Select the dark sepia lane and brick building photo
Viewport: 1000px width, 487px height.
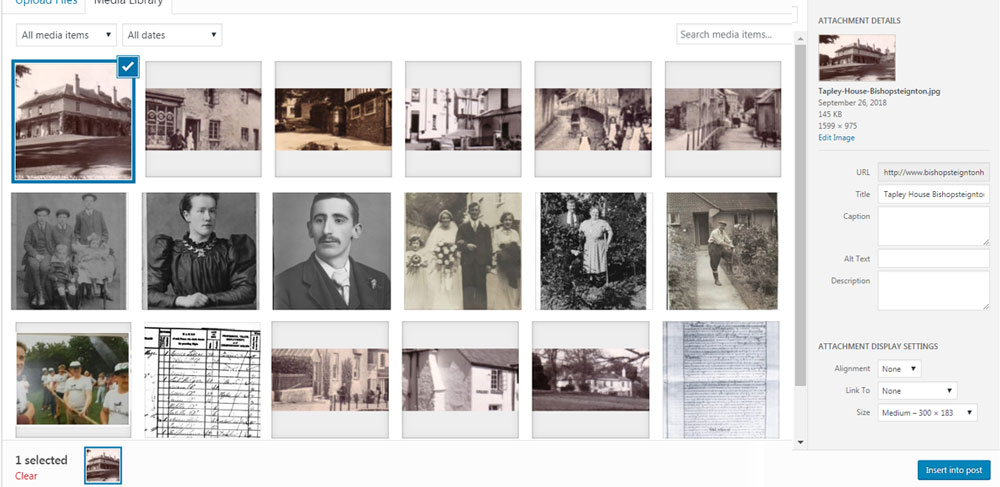[333, 119]
